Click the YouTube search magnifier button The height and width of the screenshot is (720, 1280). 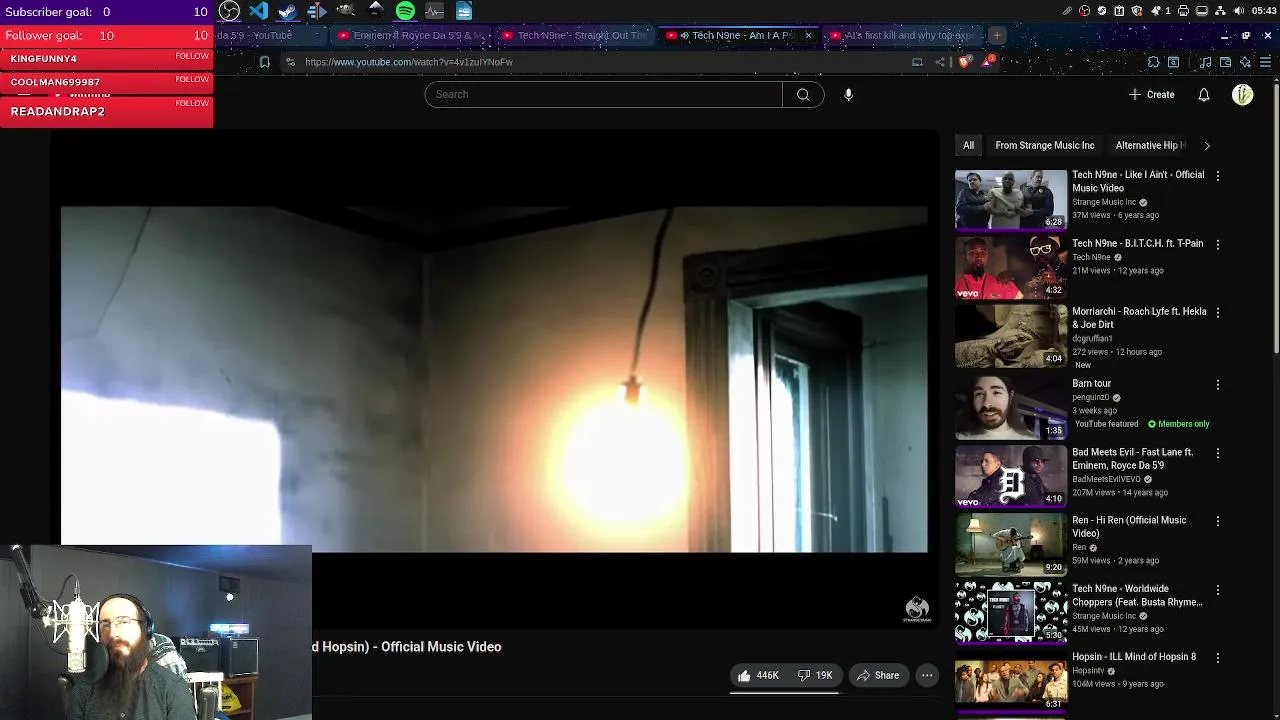click(x=803, y=94)
